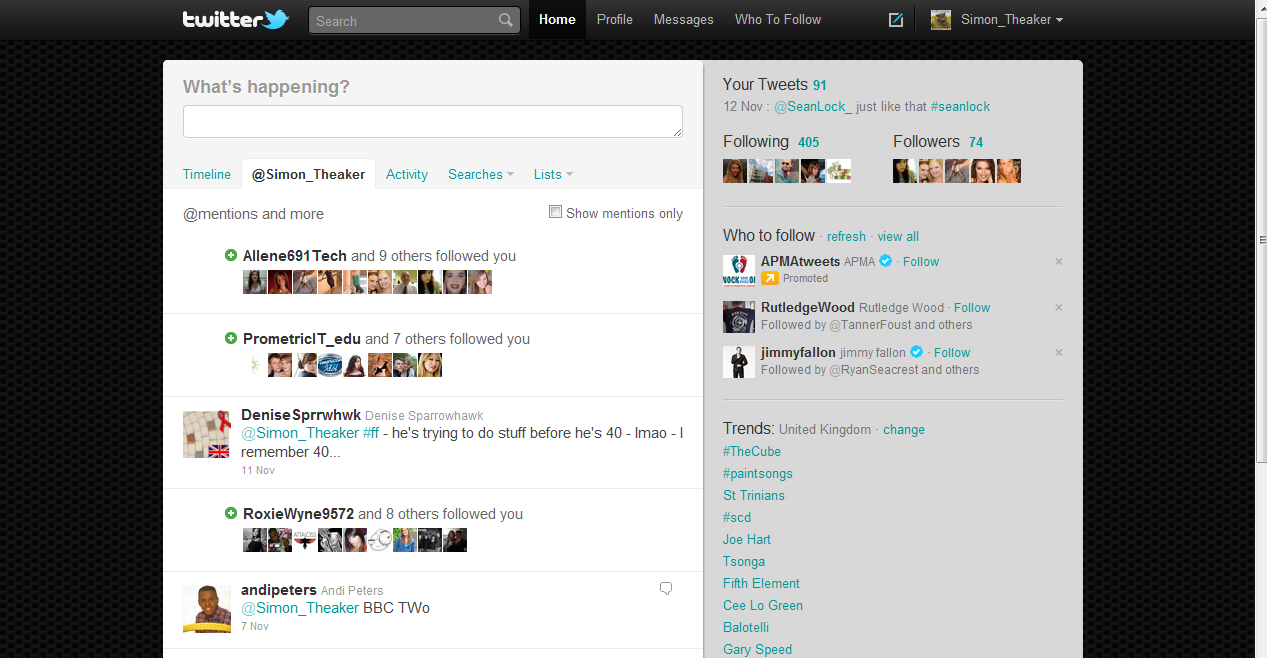
Task: Open @SeanLock_ mention in latest tweet
Action: pos(813,107)
